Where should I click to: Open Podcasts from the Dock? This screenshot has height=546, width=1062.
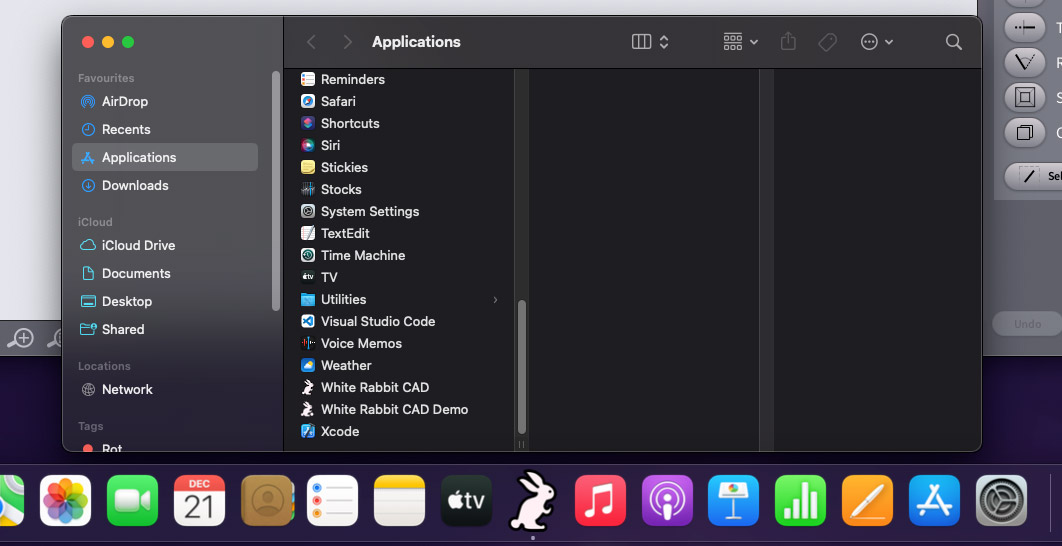click(667, 501)
